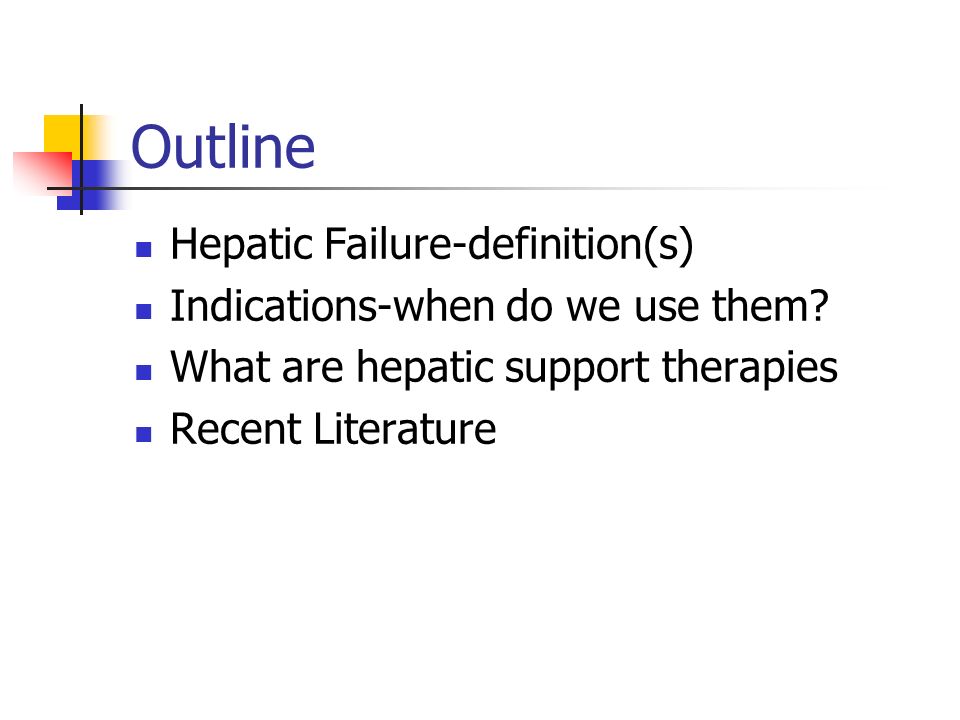960x720 pixels.
Task: Select the blue square beside the title
Action: pos(92,185)
